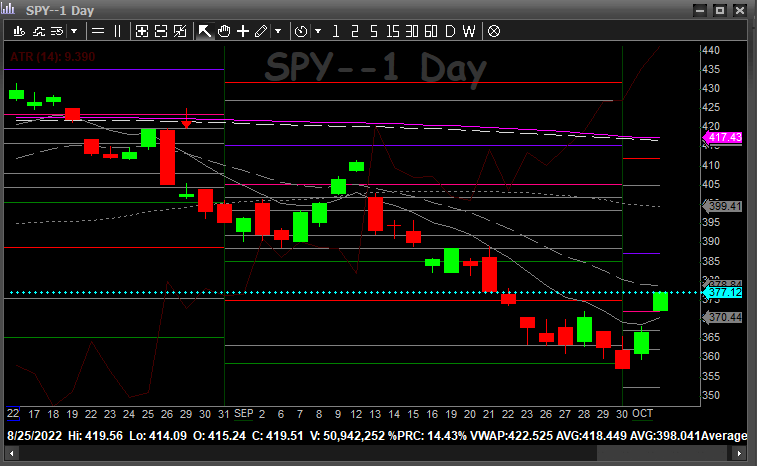Select the crosshair cursor tool
Image resolution: width=757 pixels, height=466 pixels.
[x=243, y=31]
